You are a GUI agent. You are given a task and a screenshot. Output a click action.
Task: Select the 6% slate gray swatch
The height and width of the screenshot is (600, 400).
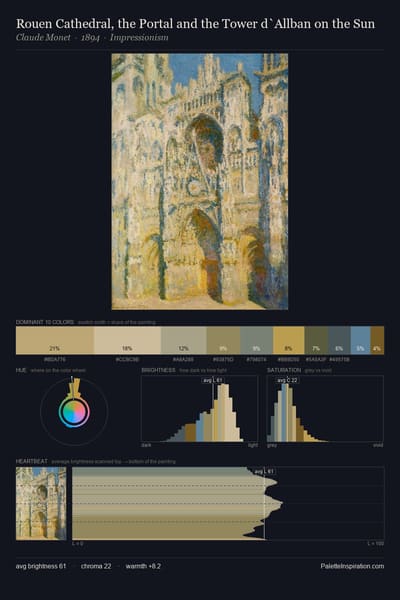pos(339,340)
